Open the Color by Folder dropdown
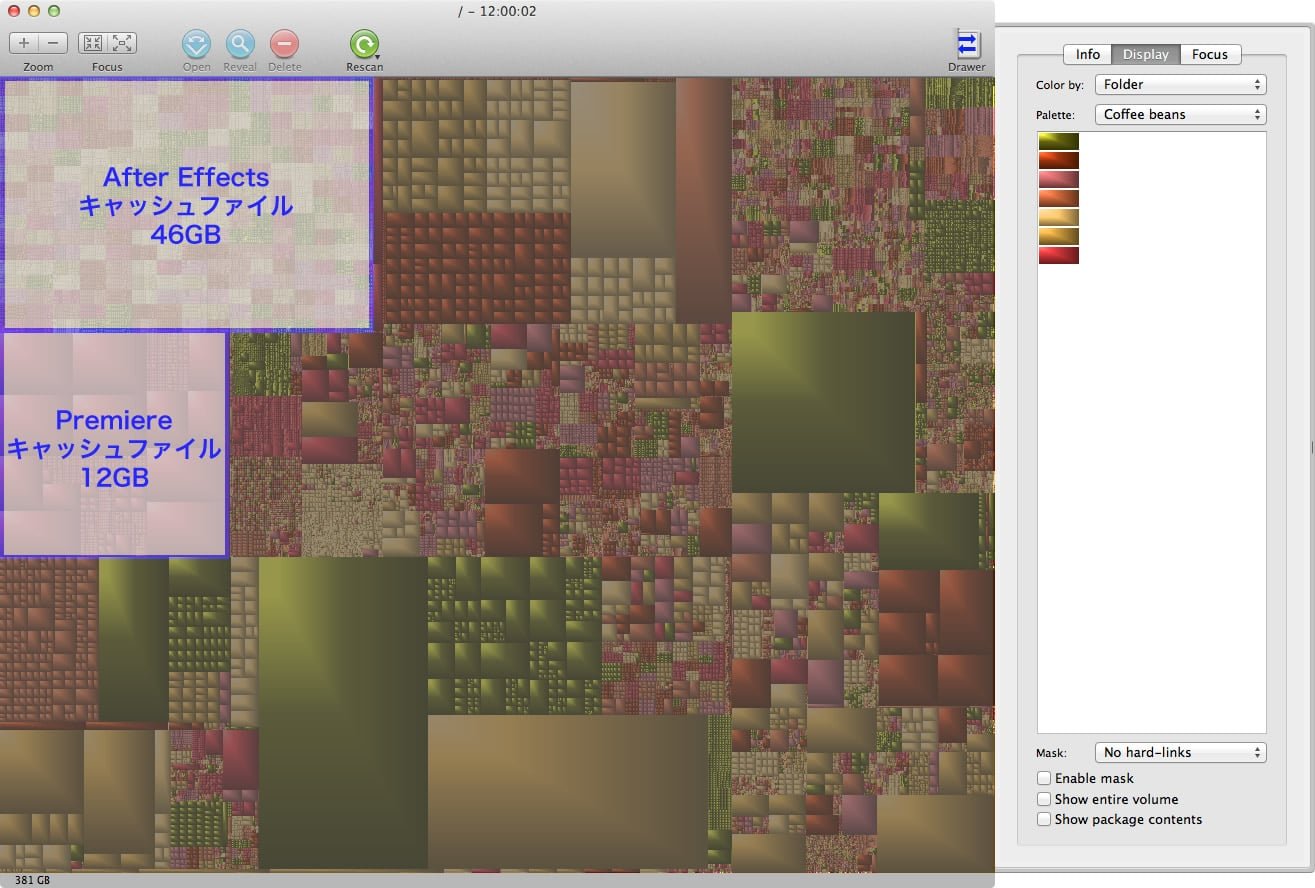This screenshot has height=888, width=1315. click(x=1180, y=85)
